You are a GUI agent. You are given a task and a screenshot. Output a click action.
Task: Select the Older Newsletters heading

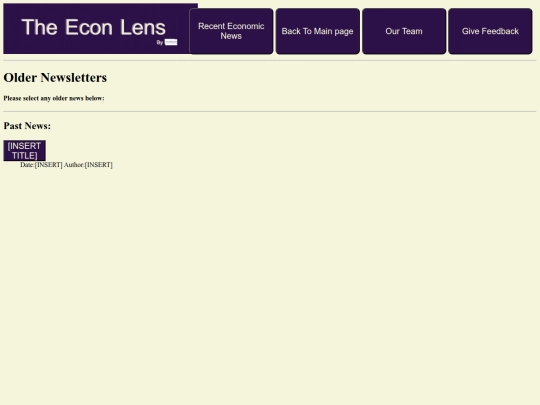pos(55,77)
